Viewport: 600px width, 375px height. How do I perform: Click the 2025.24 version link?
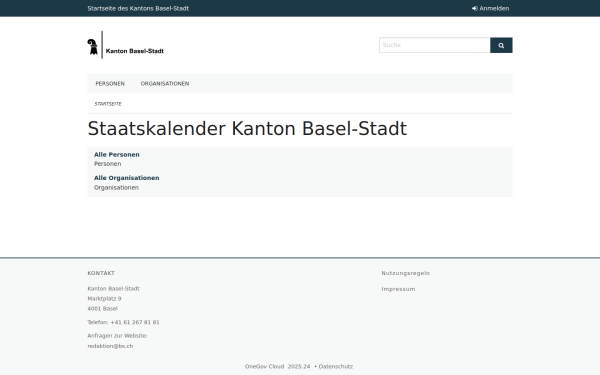pos(299,367)
